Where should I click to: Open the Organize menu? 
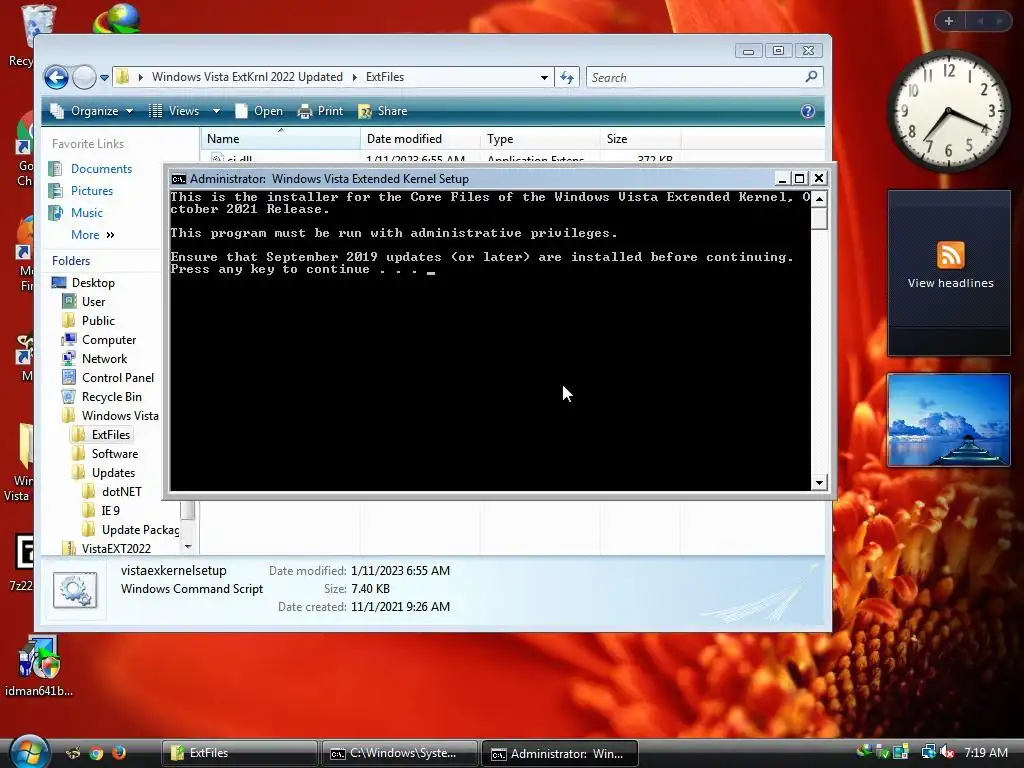[x=92, y=111]
